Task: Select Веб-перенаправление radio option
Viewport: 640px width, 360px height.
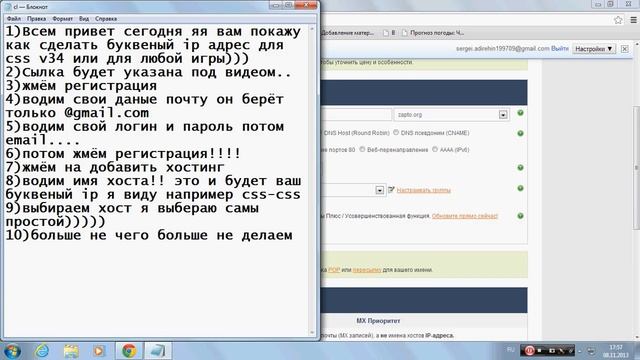Action: [x=362, y=149]
